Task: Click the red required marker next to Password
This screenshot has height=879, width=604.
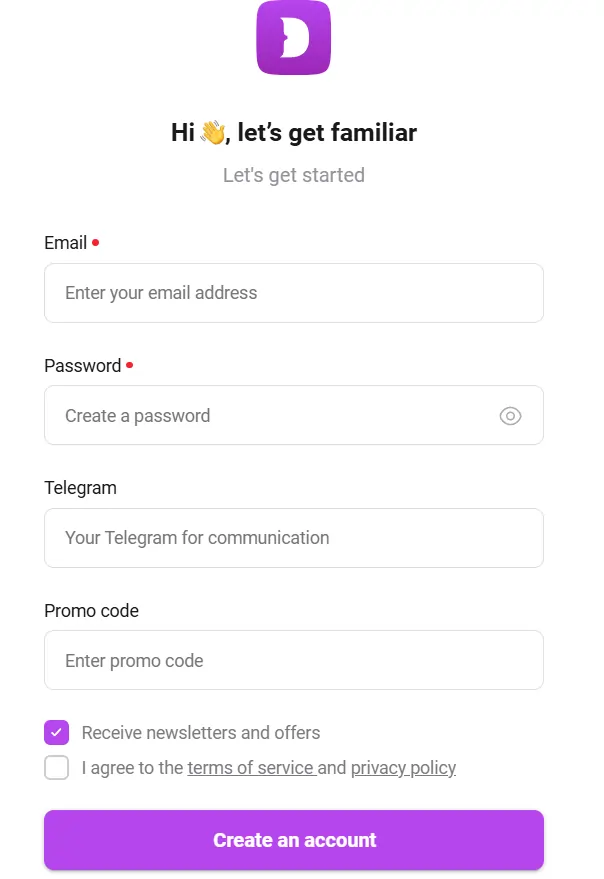Action: pyautogui.click(x=131, y=363)
